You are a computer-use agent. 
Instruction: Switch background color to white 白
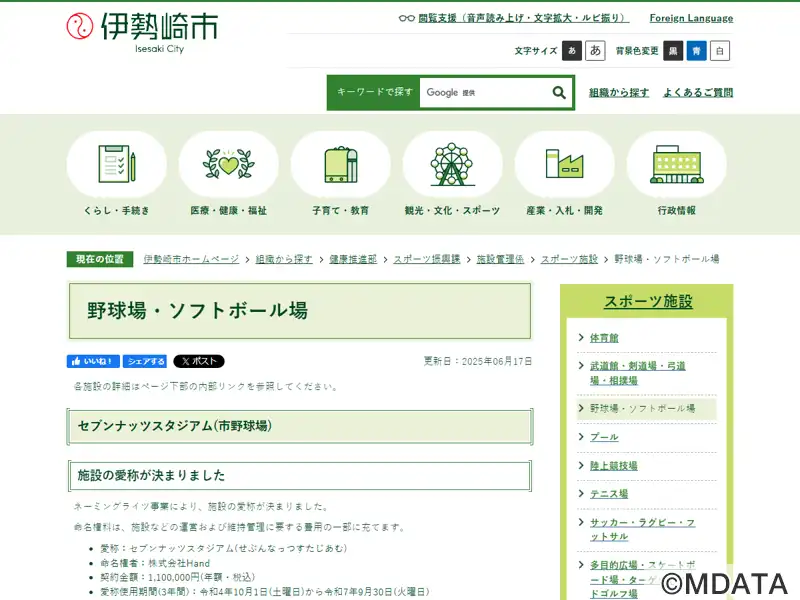click(x=719, y=51)
